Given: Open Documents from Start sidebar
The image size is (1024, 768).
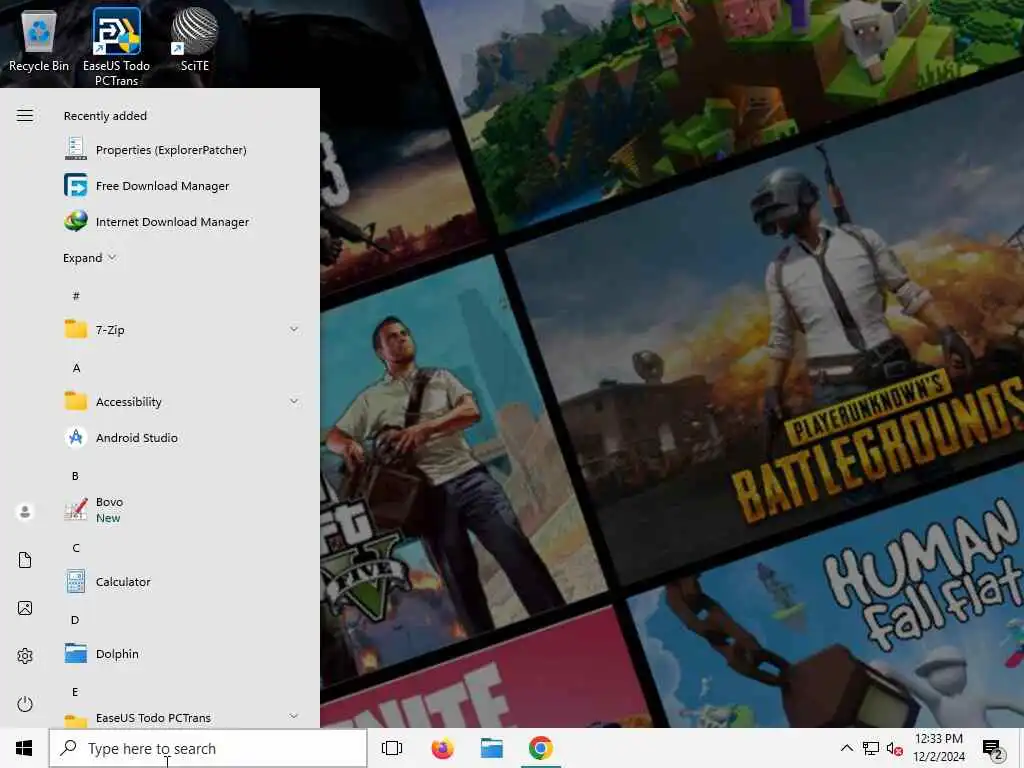Looking at the screenshot, I should pyautogui.click(x=25, y=560).
